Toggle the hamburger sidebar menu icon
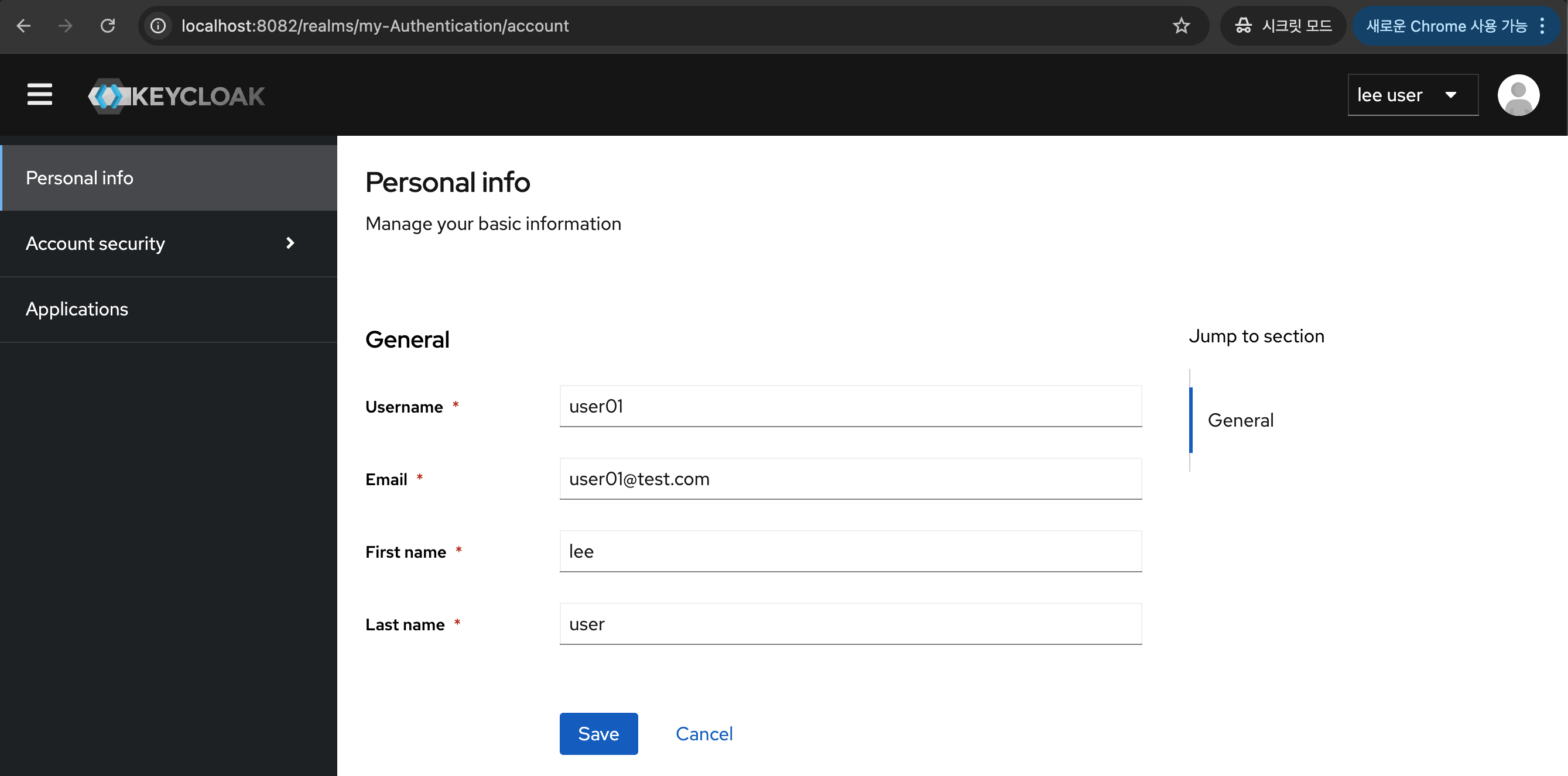The height and width of the screenshot is (776, 1568). point(40,95)
